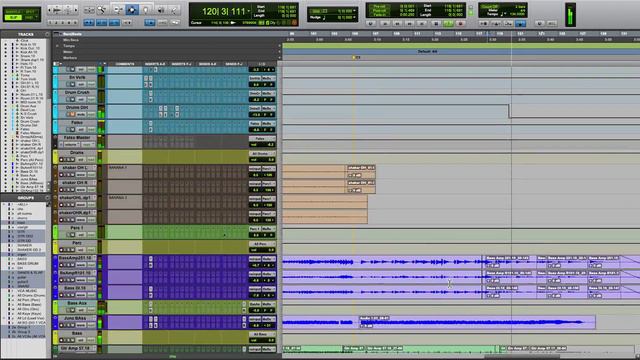
Task: Click the Fade-in transport button
Action: [379, 15]
